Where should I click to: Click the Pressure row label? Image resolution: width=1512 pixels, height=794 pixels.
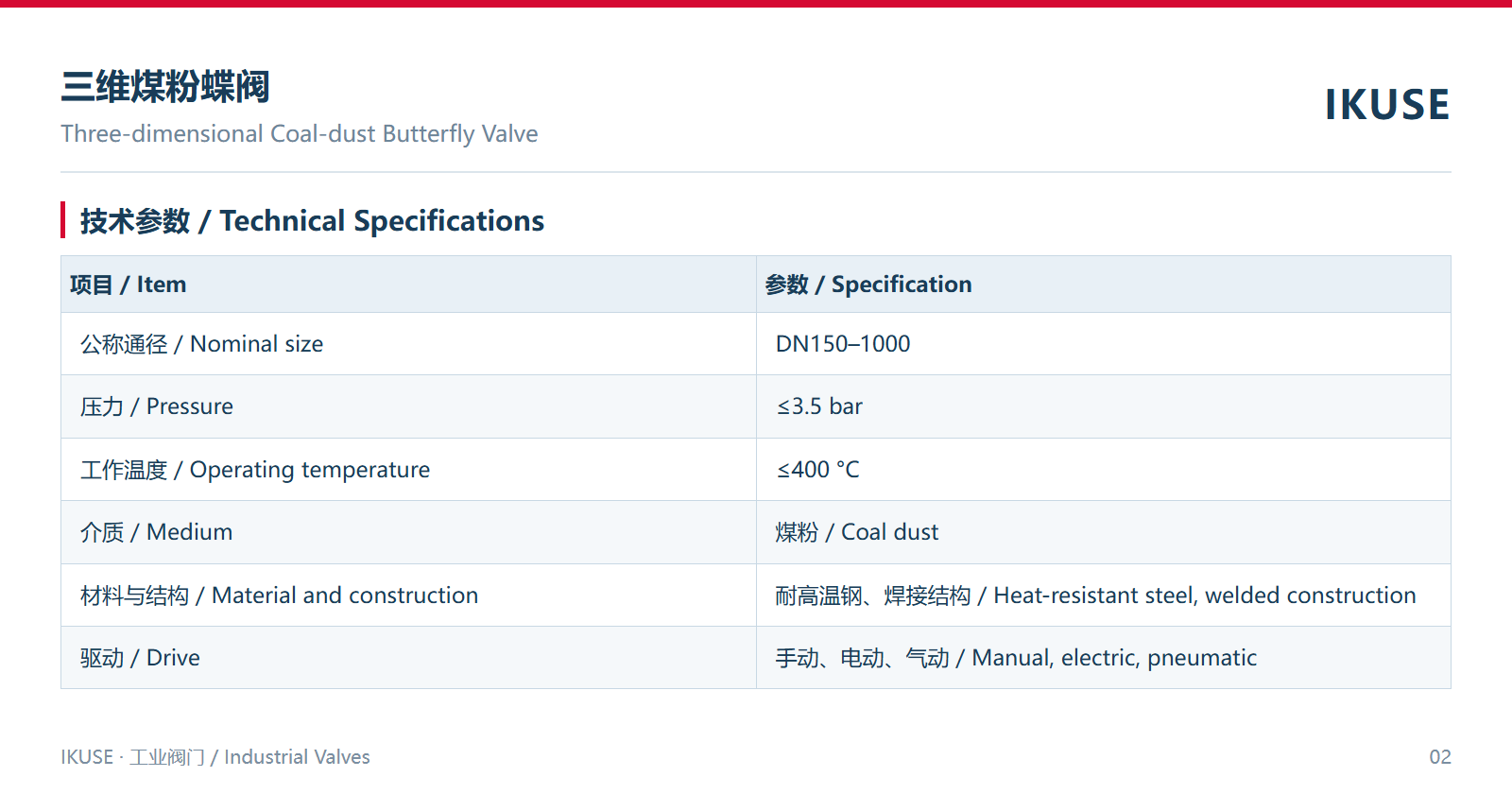(x=157, y=406)
